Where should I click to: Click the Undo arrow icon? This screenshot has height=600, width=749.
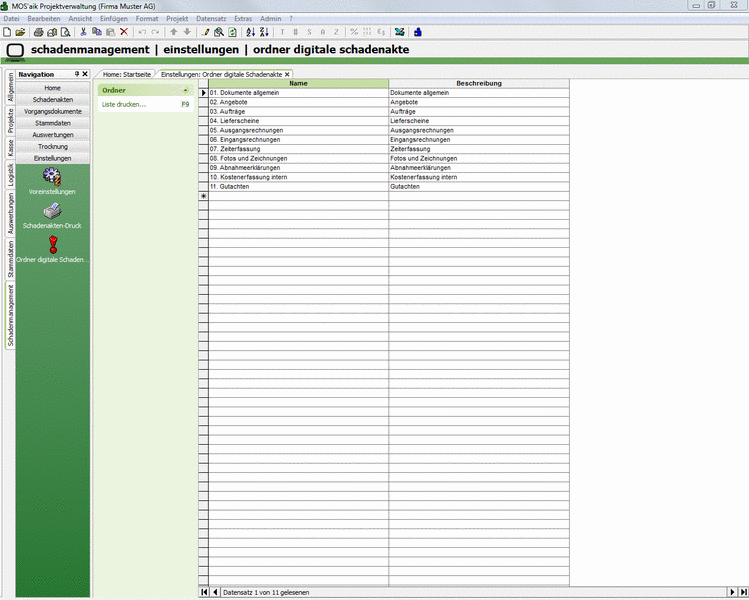pos(142,32)
